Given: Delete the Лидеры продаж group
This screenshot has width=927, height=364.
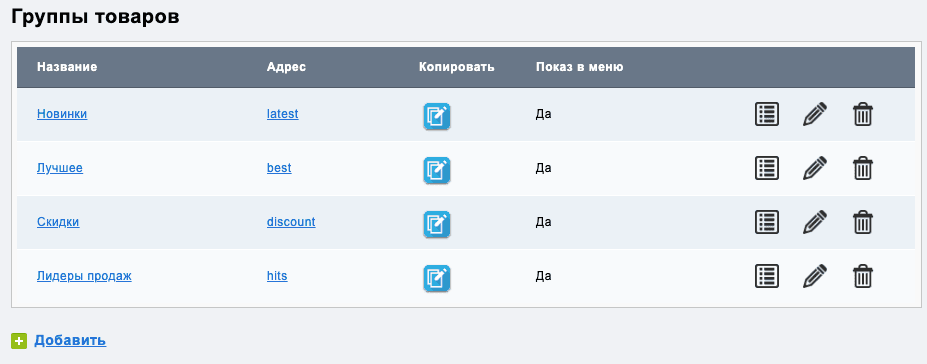Looking at the screenshot, I should (863, 276).
